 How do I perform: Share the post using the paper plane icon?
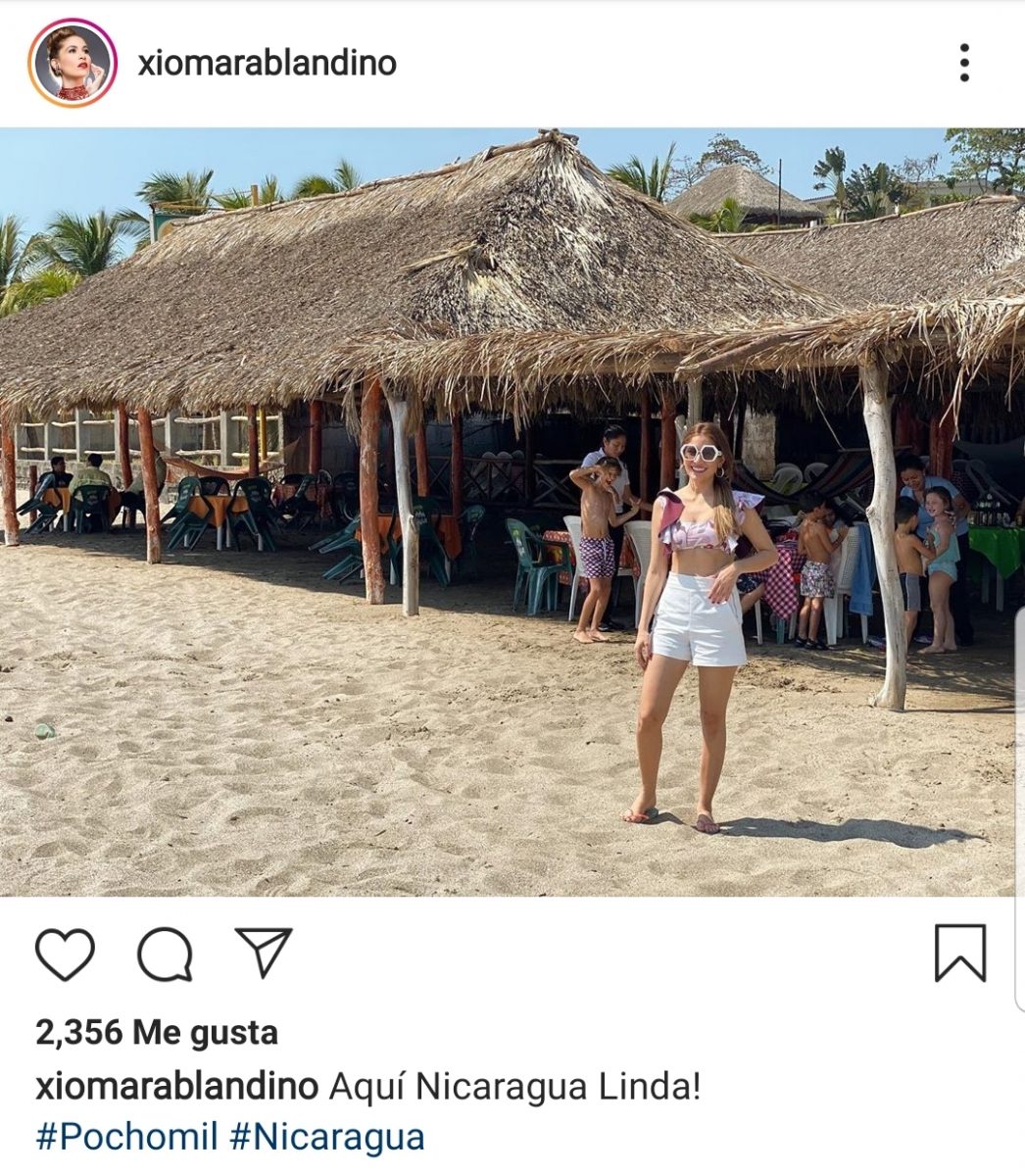tap(264, 952)
